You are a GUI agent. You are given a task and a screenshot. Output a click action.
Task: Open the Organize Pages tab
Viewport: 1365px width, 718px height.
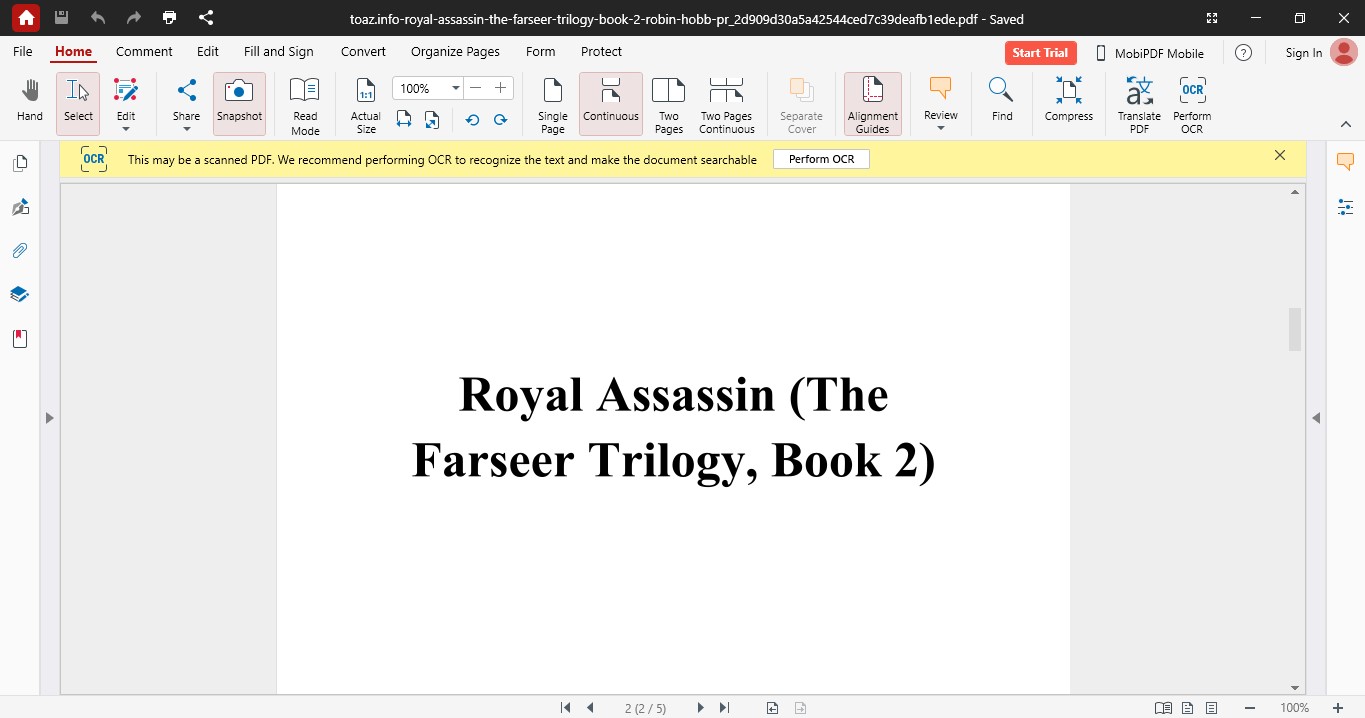455,52
